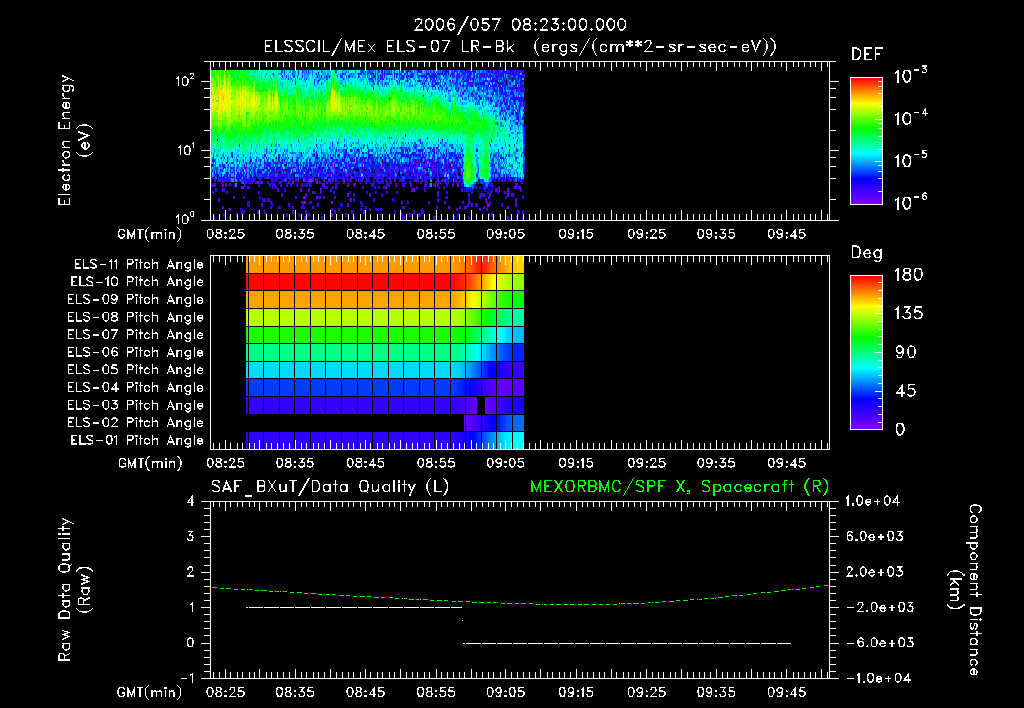Click 08:25 time label under the spectrogram
This screenshot has width=1024, height=708.
225,234
